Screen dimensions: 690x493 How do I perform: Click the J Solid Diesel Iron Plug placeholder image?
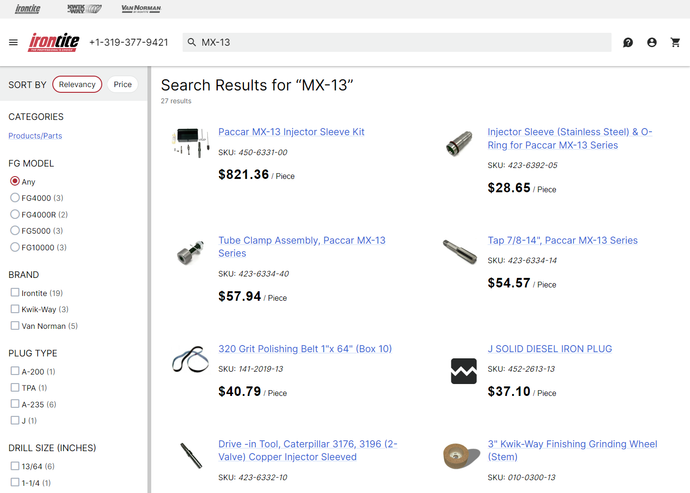[464, 371]
